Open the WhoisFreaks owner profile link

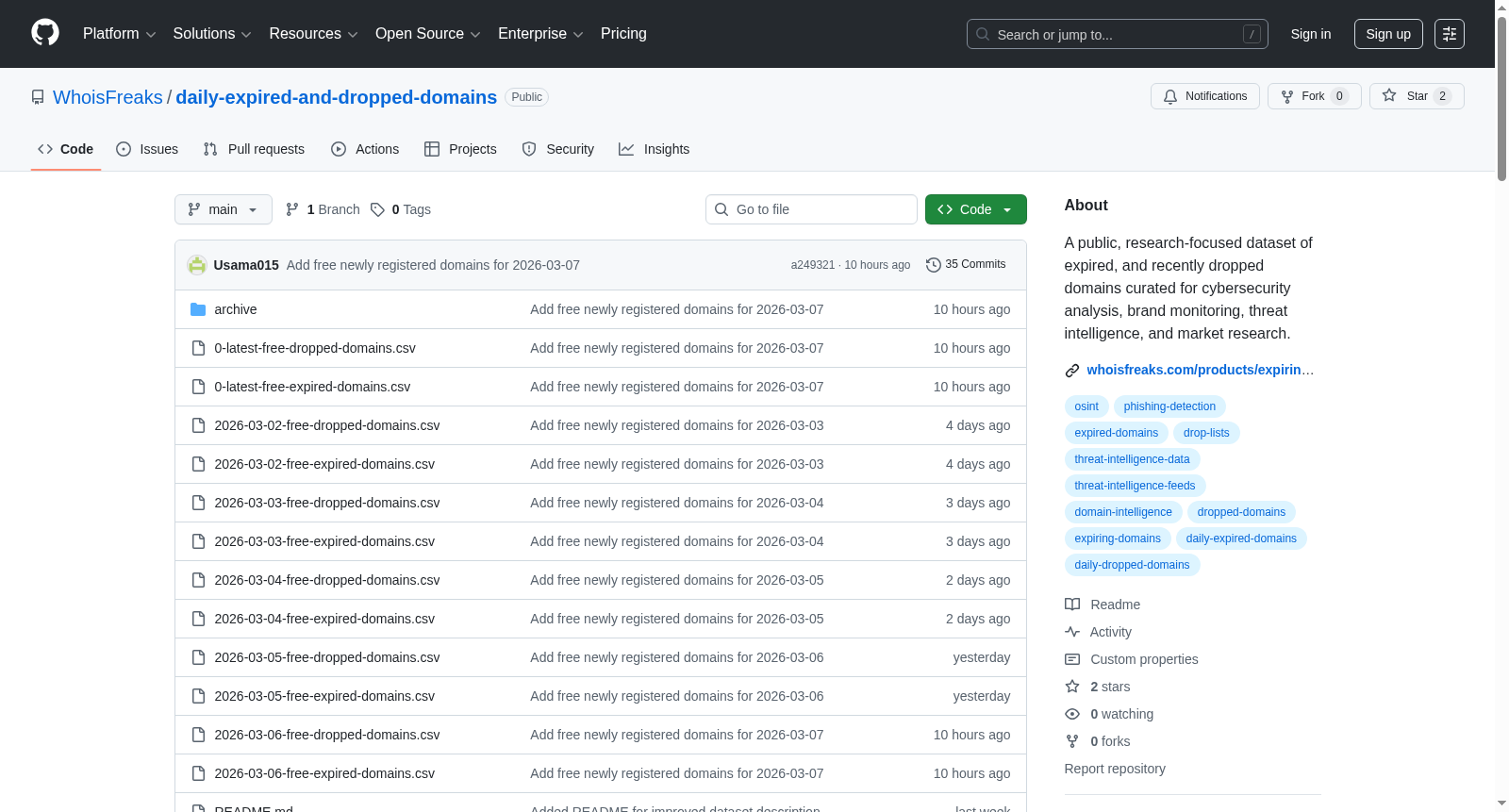(x=108, y=97)
